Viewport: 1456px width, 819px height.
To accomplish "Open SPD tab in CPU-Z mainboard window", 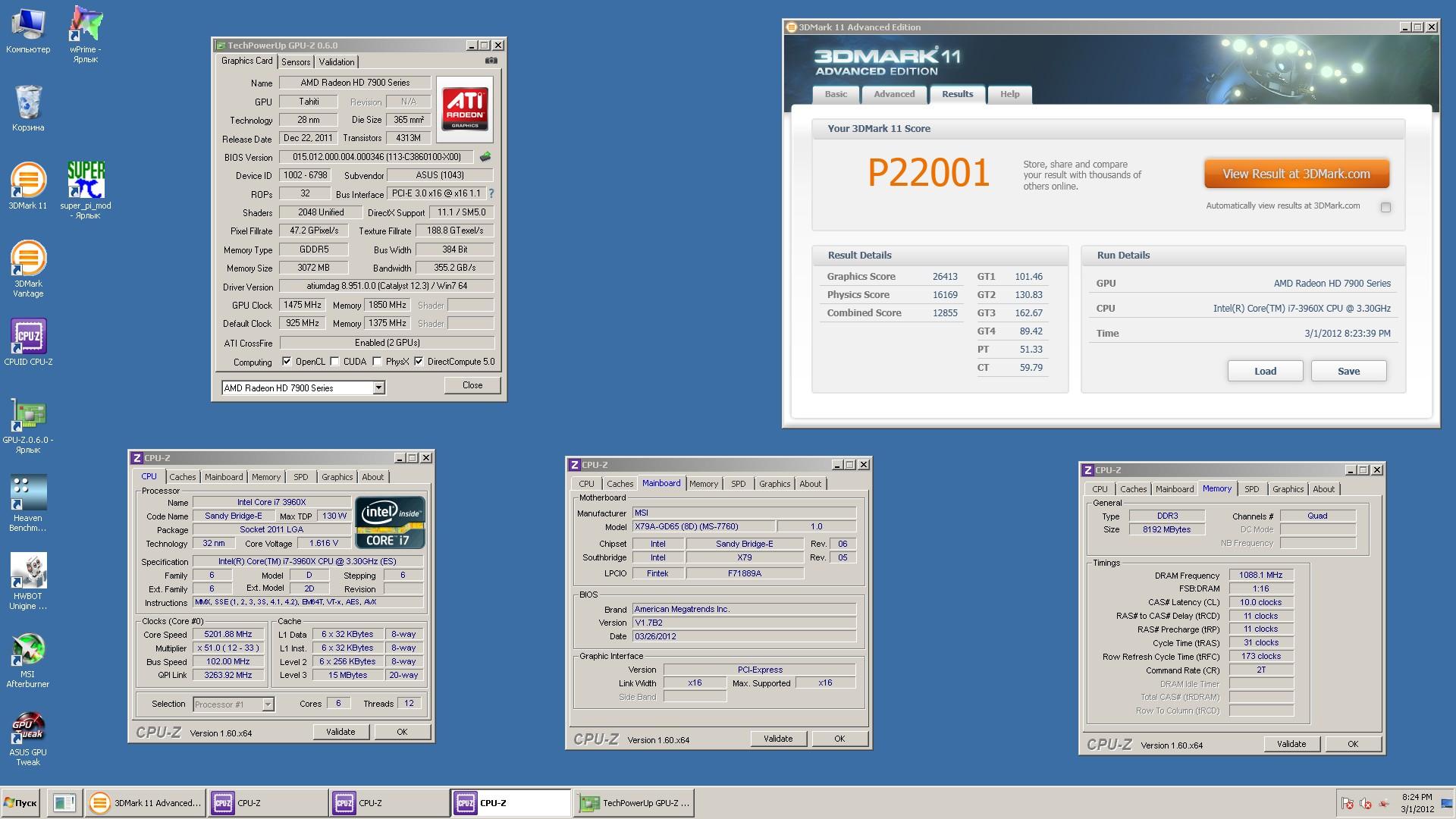I will pos(738,484).
